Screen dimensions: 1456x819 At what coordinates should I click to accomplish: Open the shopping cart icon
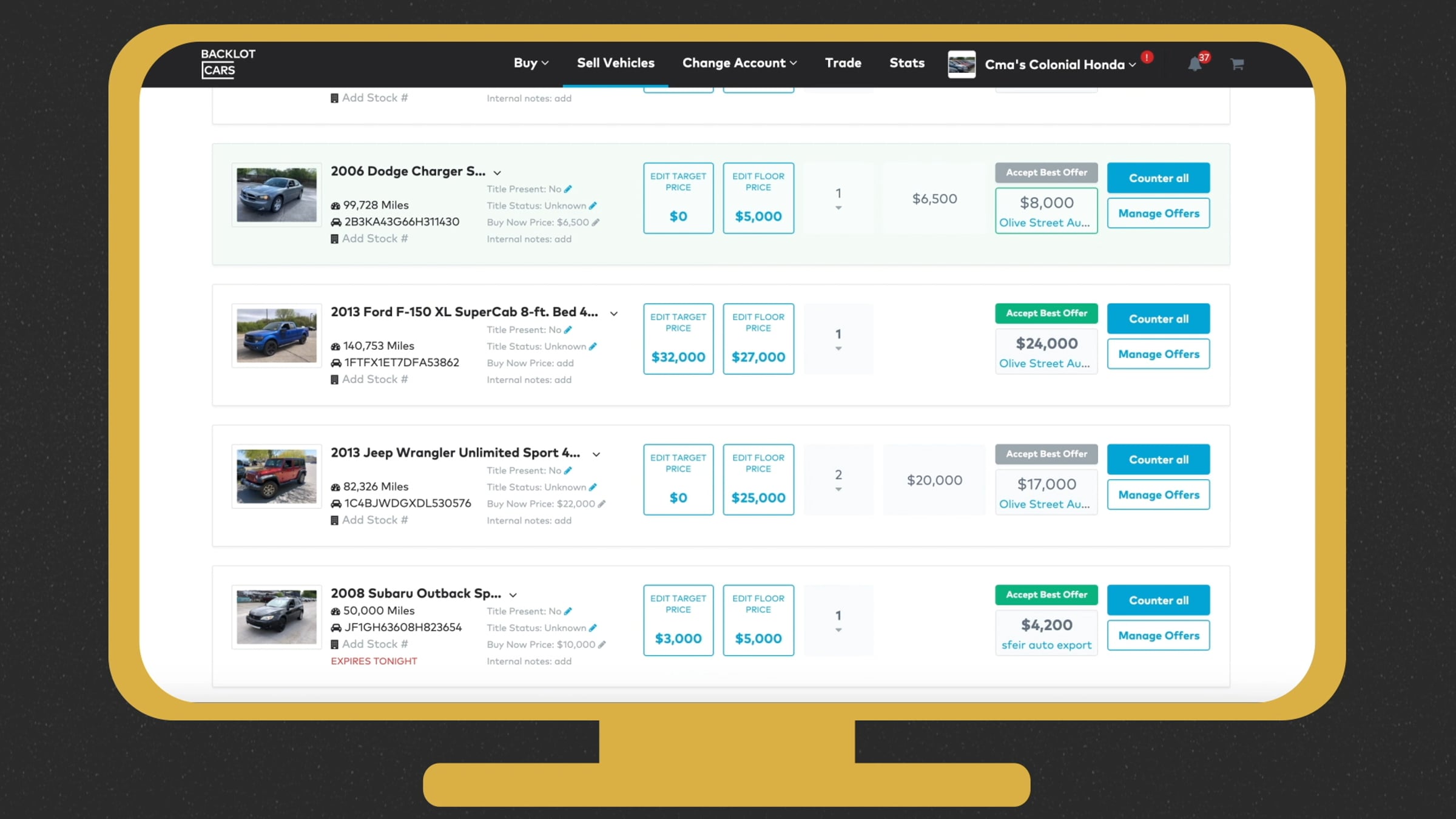tap(1237, 64)
